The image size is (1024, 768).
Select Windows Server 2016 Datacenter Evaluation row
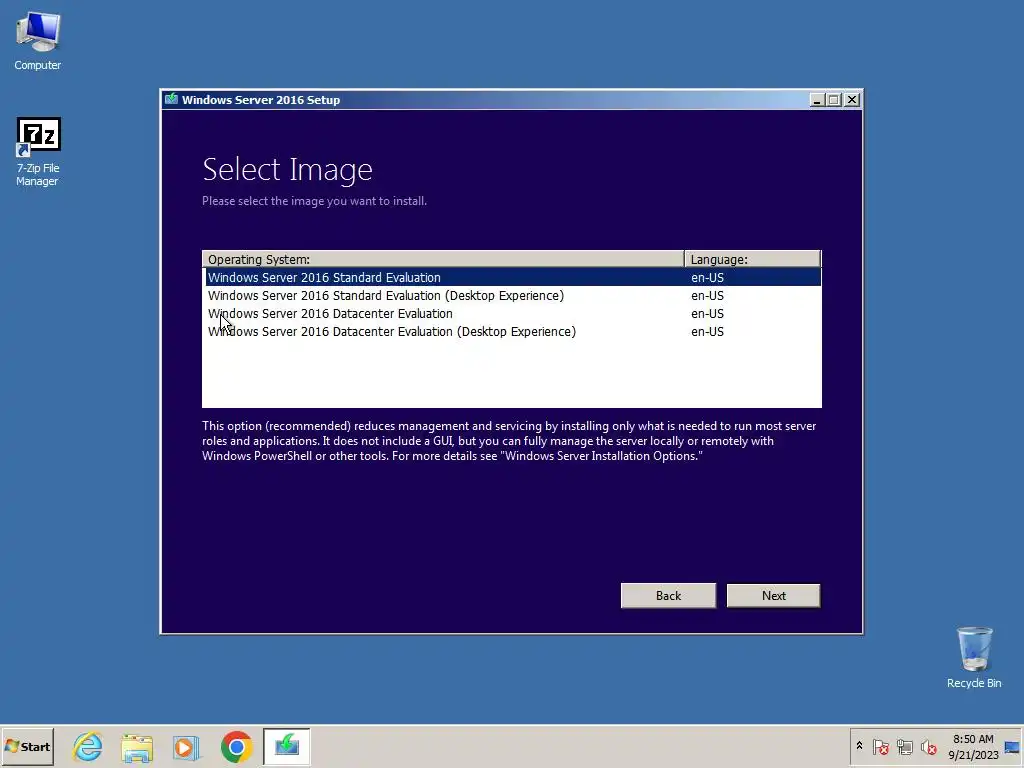pyautogui.click(x=513, y=313)
